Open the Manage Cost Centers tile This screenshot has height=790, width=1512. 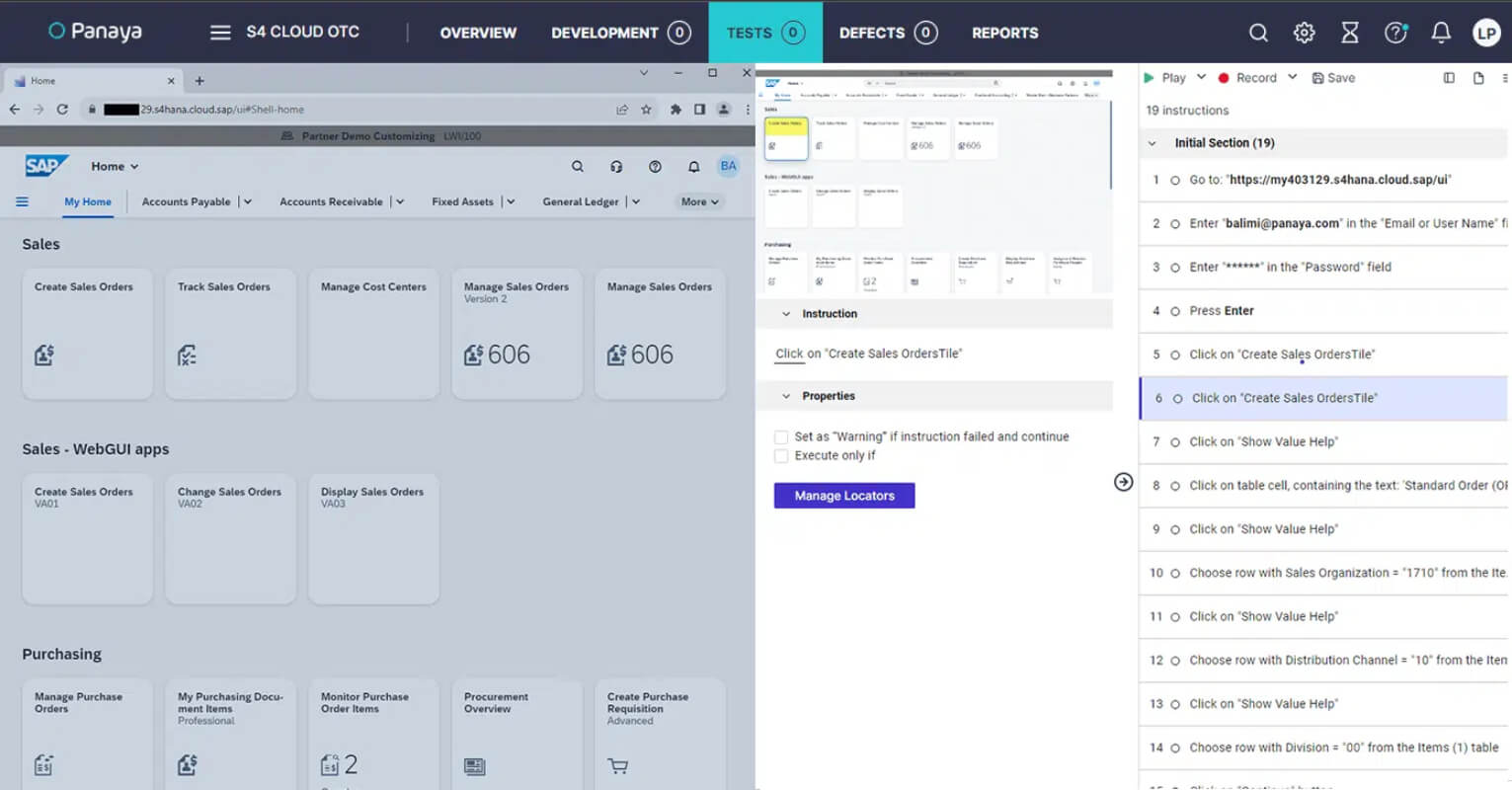pos(374,334)
